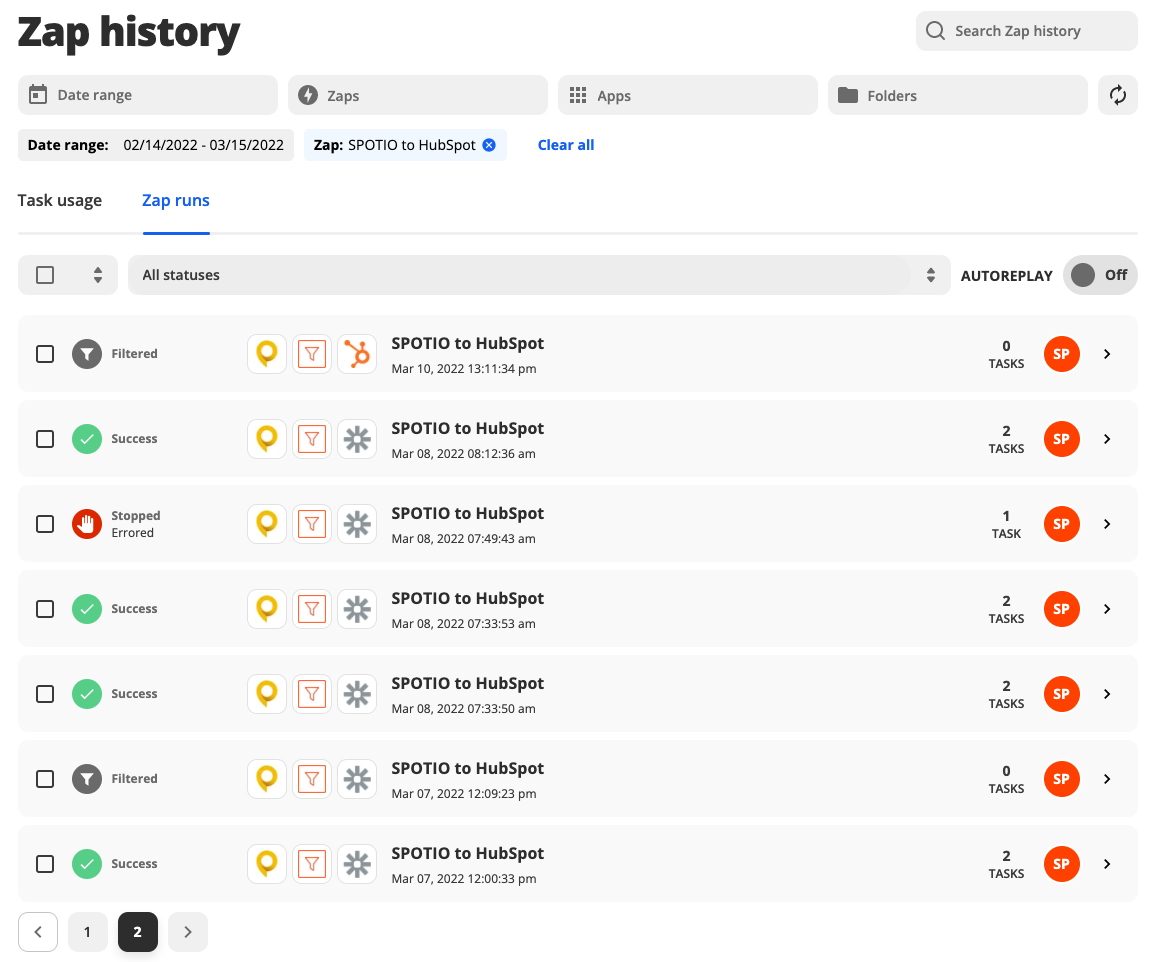1151x962 pixels.
Task: Turn on the Autoreplay toggle
Action: [x=1100, y=275]
